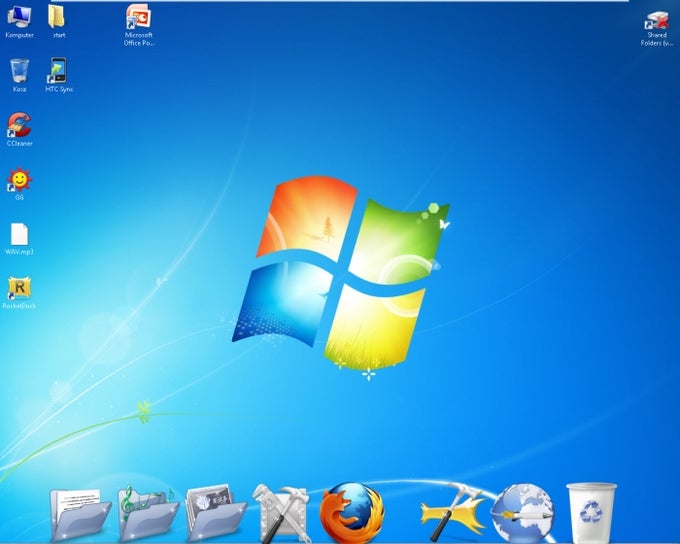680x544 pixels.
Task: Open the Shared Folders shortcut
Action: point(658,20)
